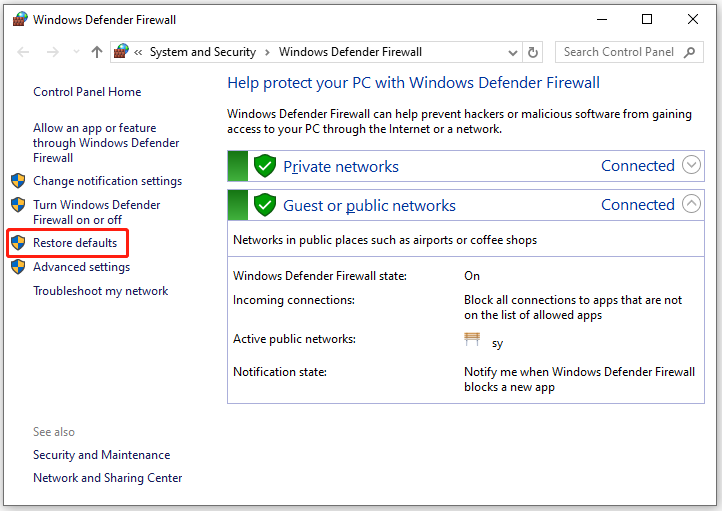Open Control Panel Home

tap(87, 92)
